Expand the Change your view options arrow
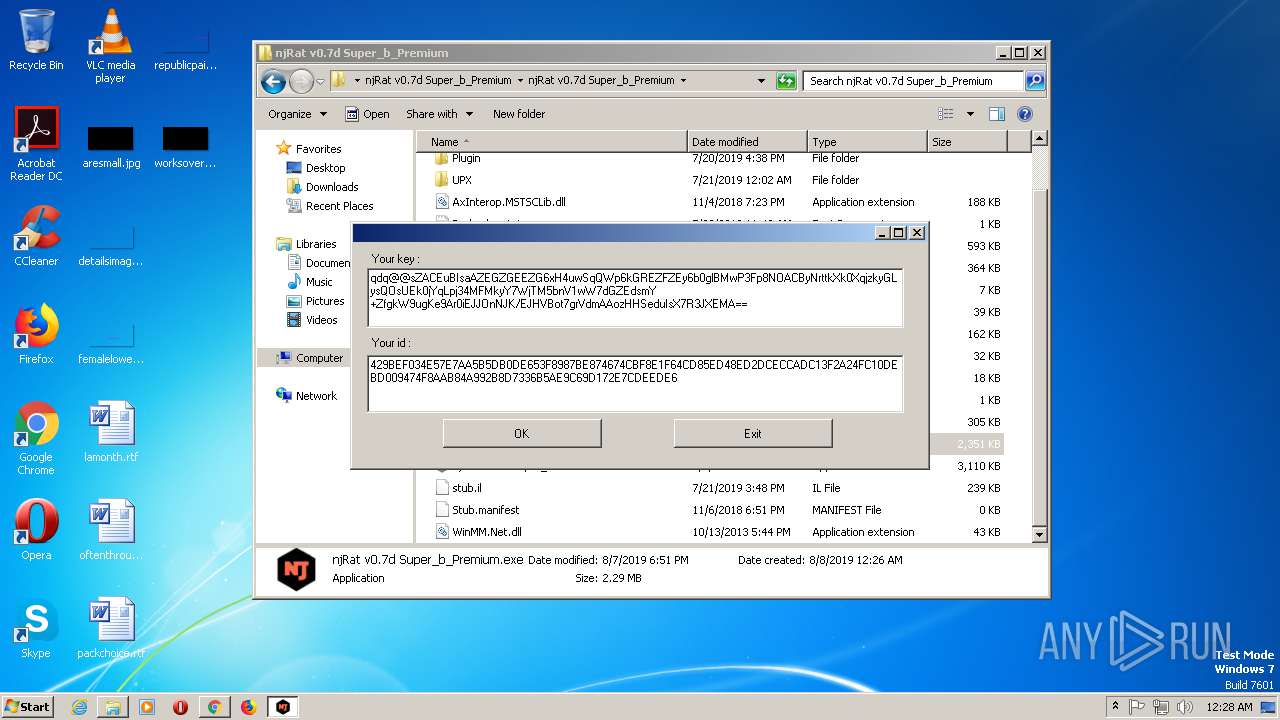1280x720 pixels. click(970, 114)
